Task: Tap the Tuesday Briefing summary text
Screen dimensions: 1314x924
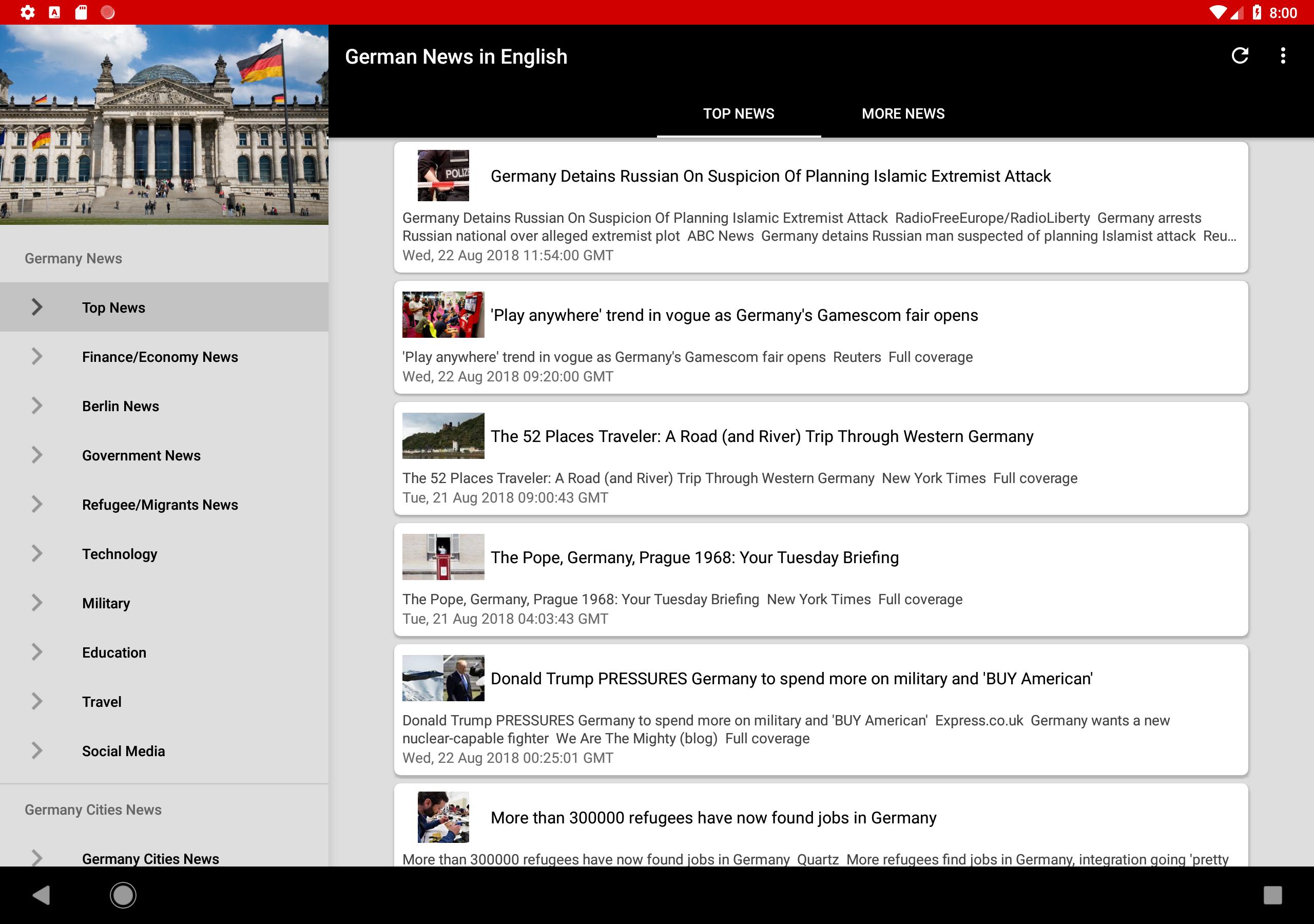Action: tap(682, 599)
